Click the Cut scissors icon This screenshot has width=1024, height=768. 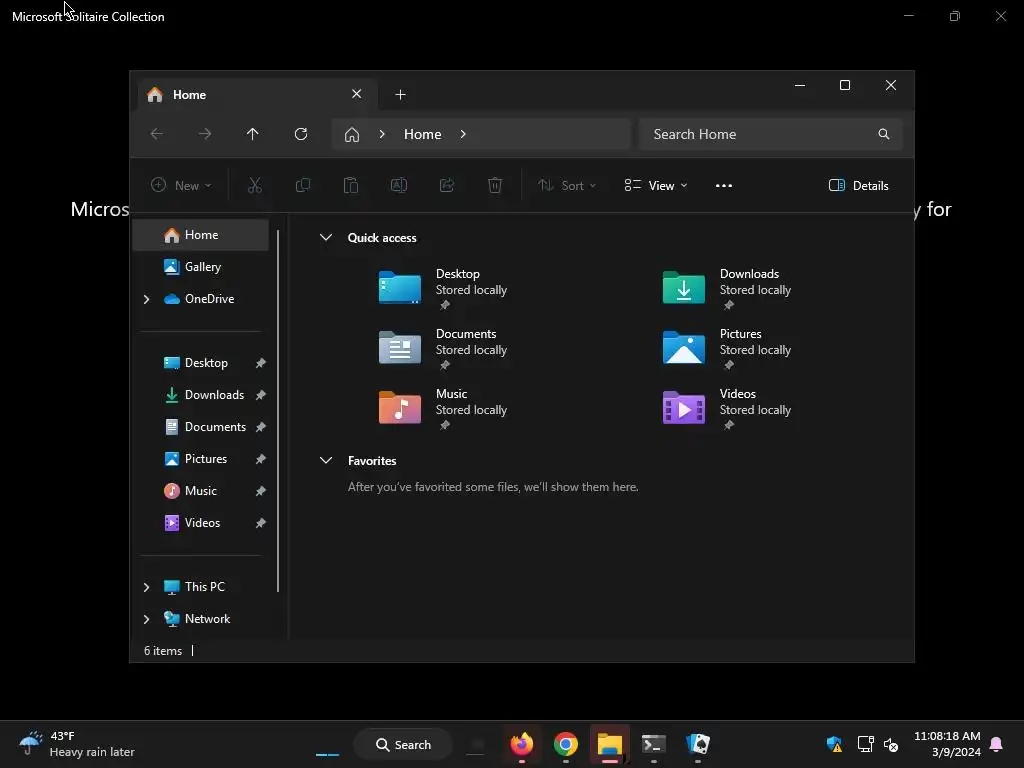click(255, 185)
